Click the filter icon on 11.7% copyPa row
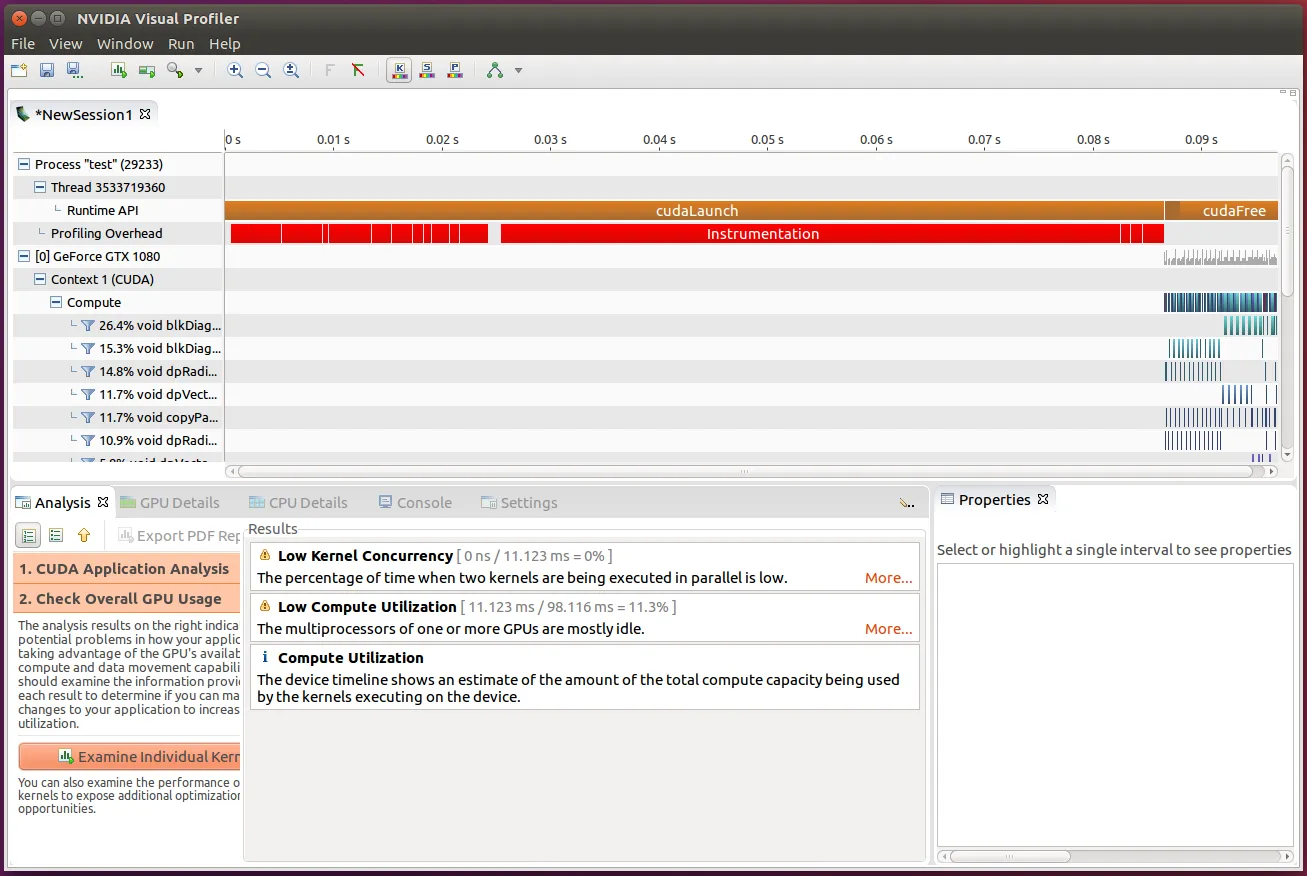 [87, 417]
